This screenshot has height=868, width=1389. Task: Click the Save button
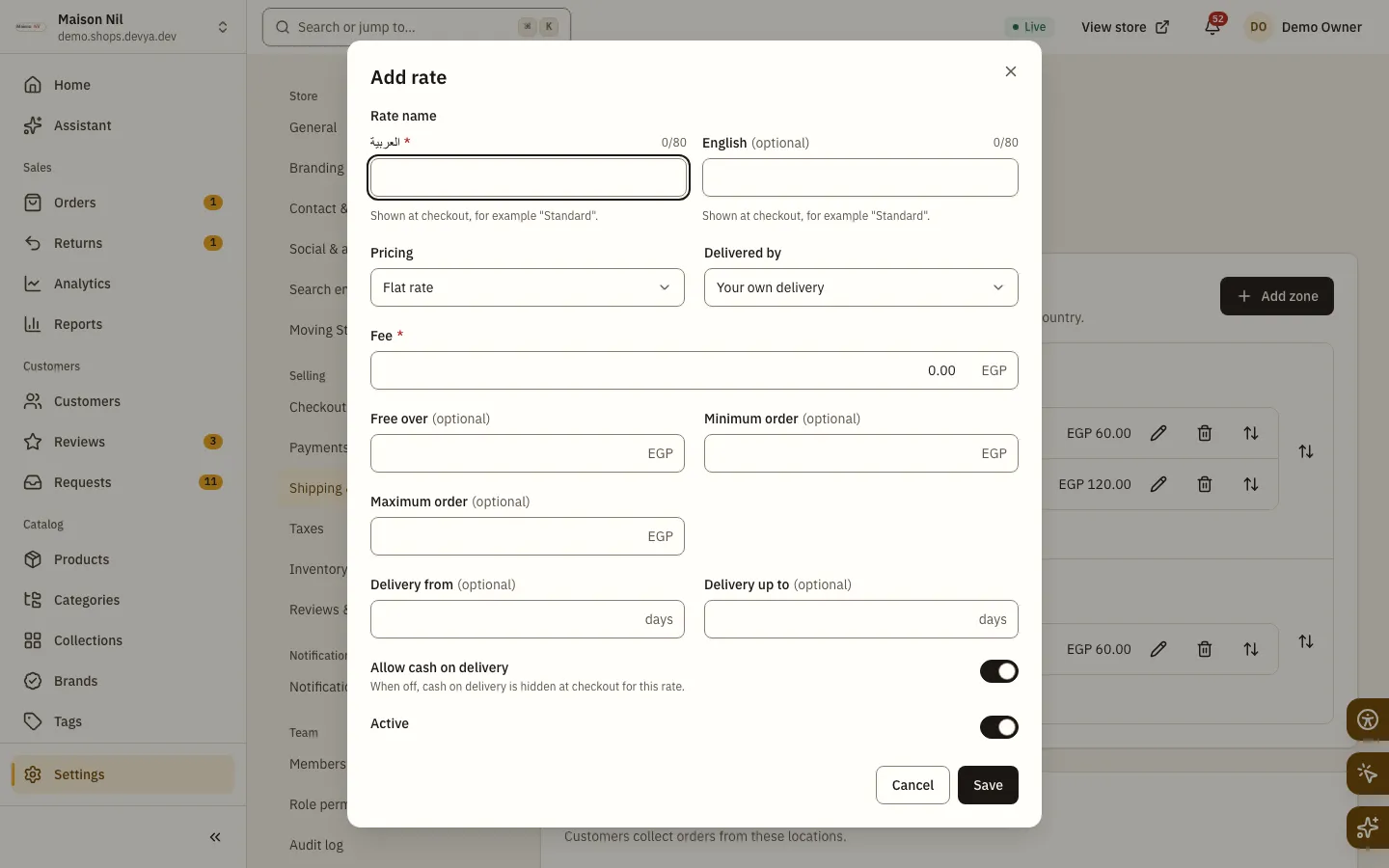988,785
